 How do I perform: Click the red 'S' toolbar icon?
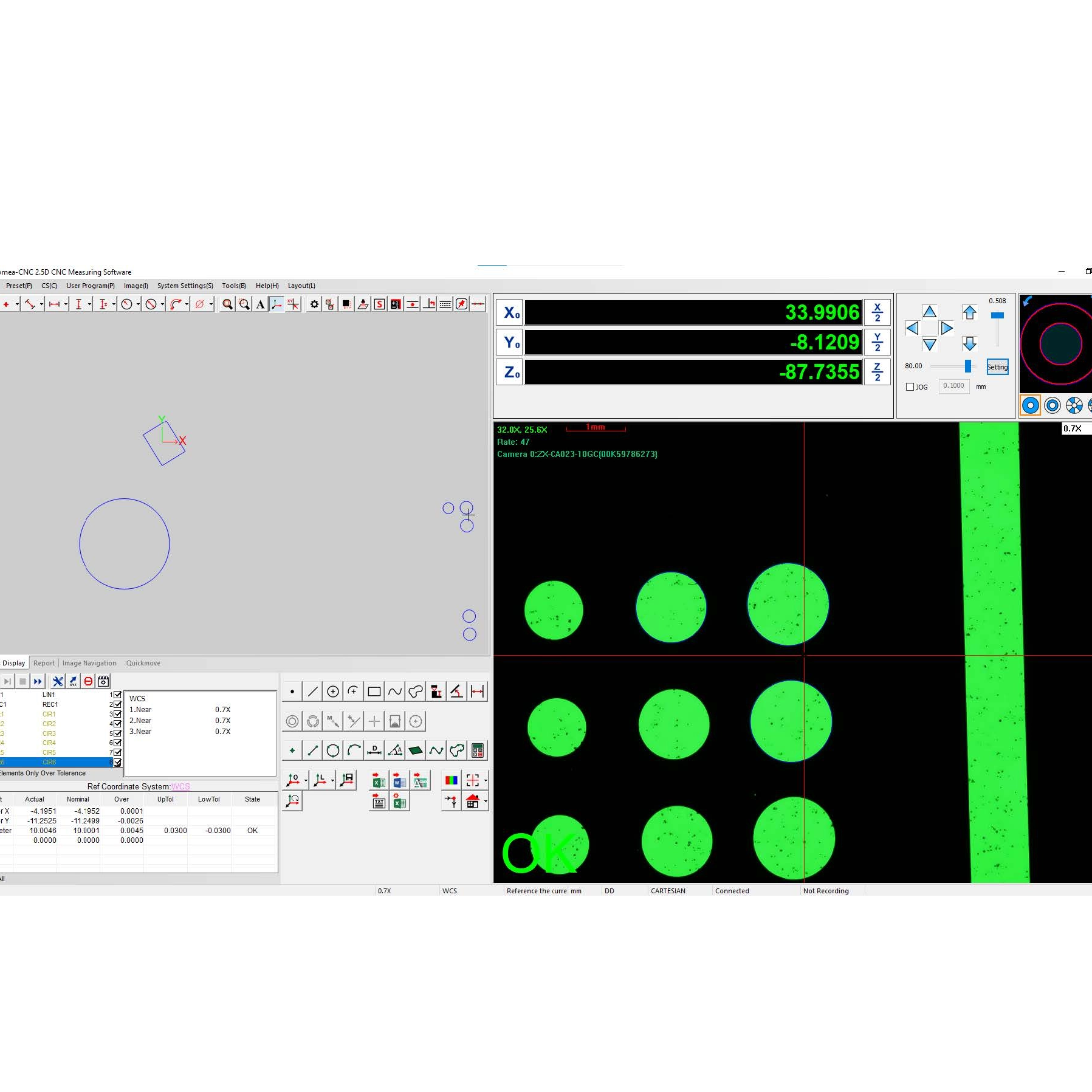[379, 304]
